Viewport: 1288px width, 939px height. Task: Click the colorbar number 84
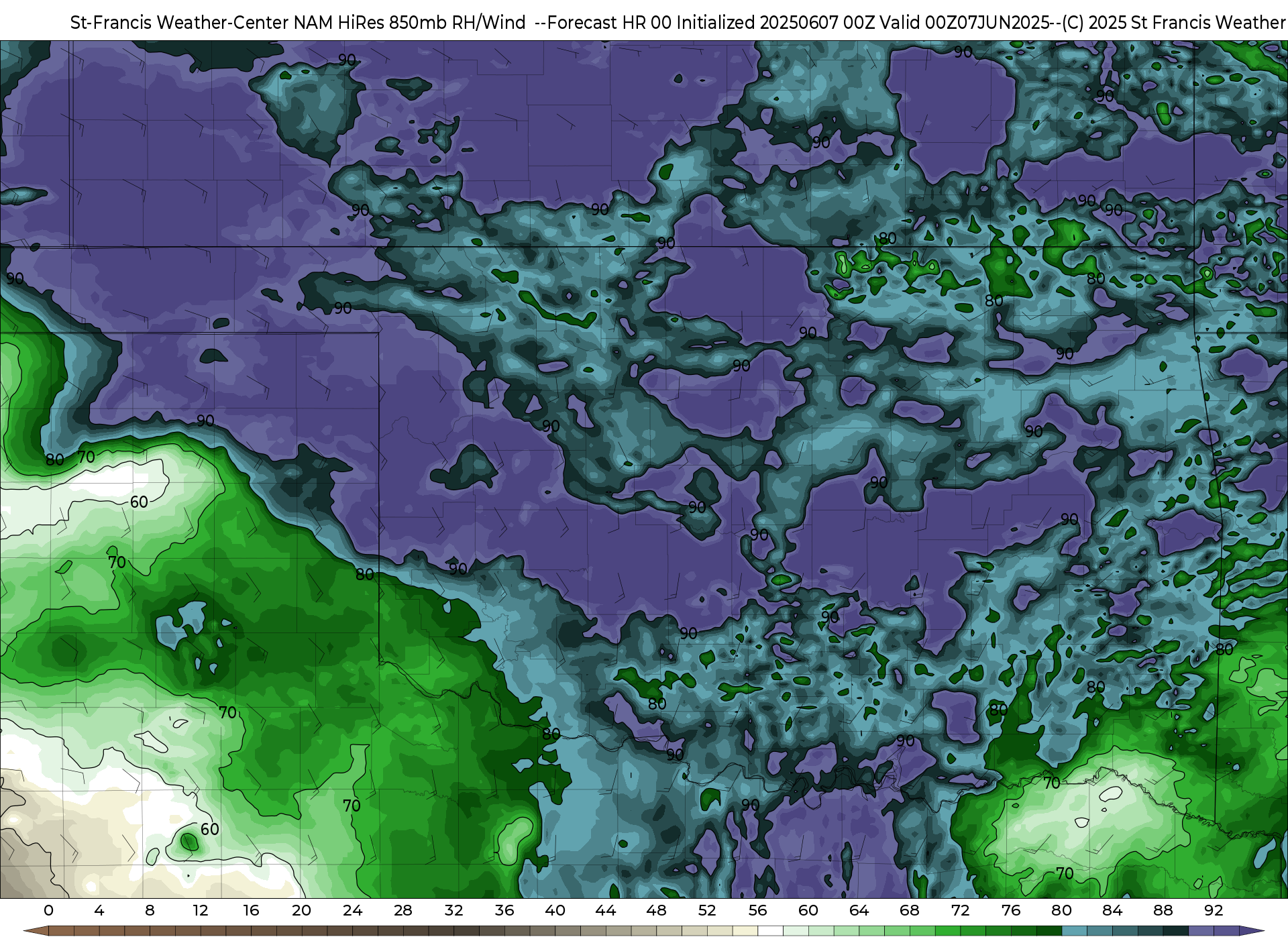click(1112, 910)
